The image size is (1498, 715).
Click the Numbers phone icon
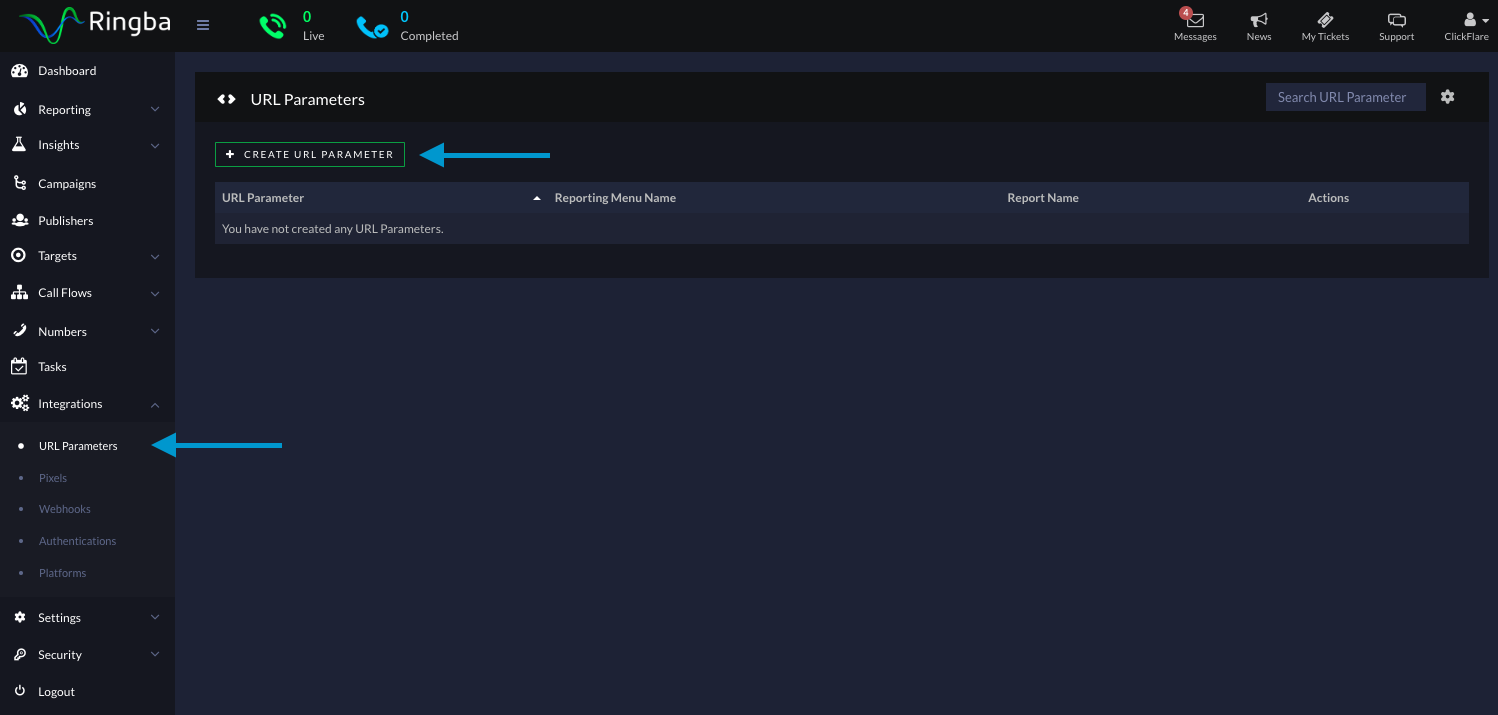pos(19,331)
